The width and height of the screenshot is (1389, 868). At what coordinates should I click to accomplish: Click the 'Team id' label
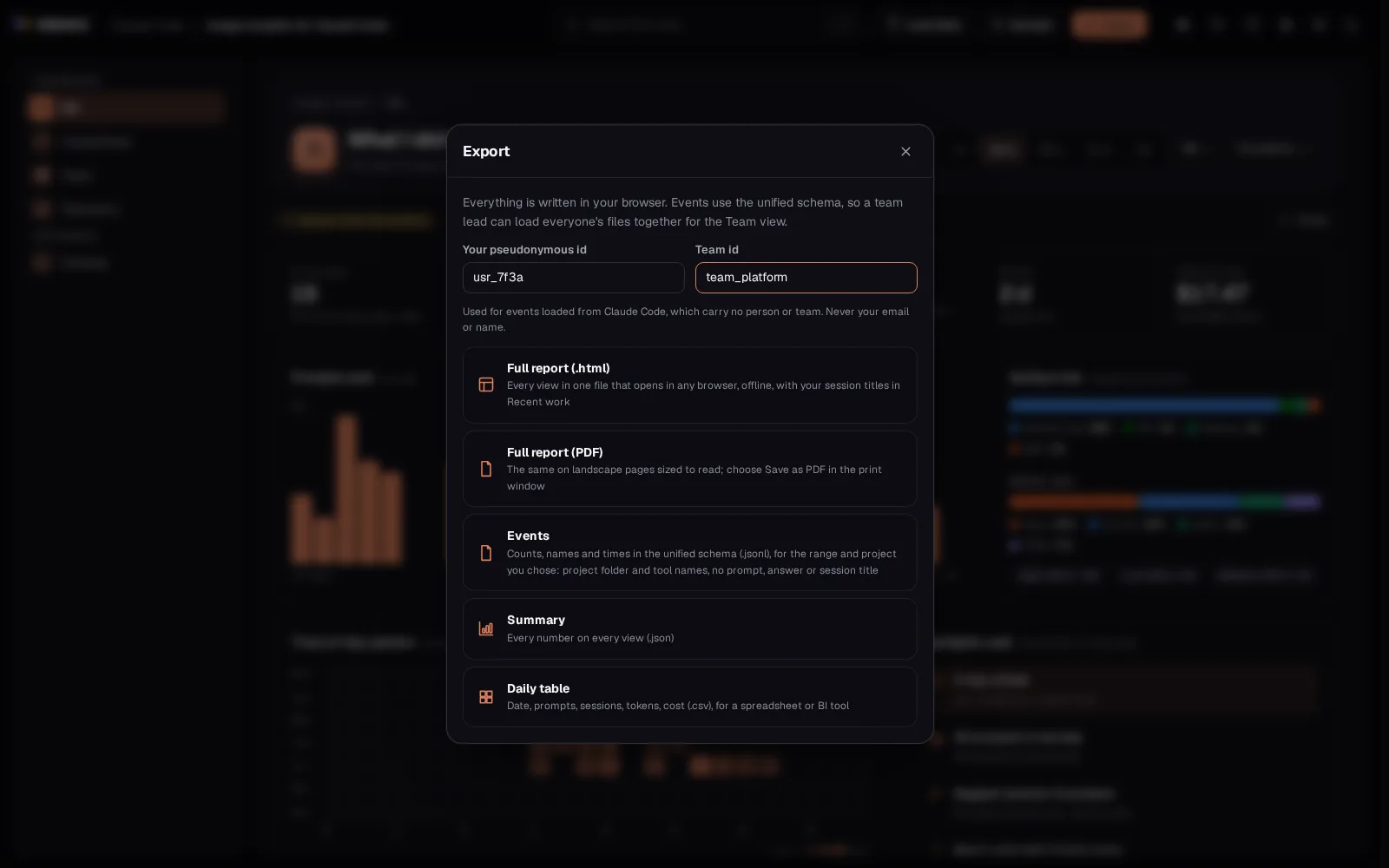coord(717,249)
